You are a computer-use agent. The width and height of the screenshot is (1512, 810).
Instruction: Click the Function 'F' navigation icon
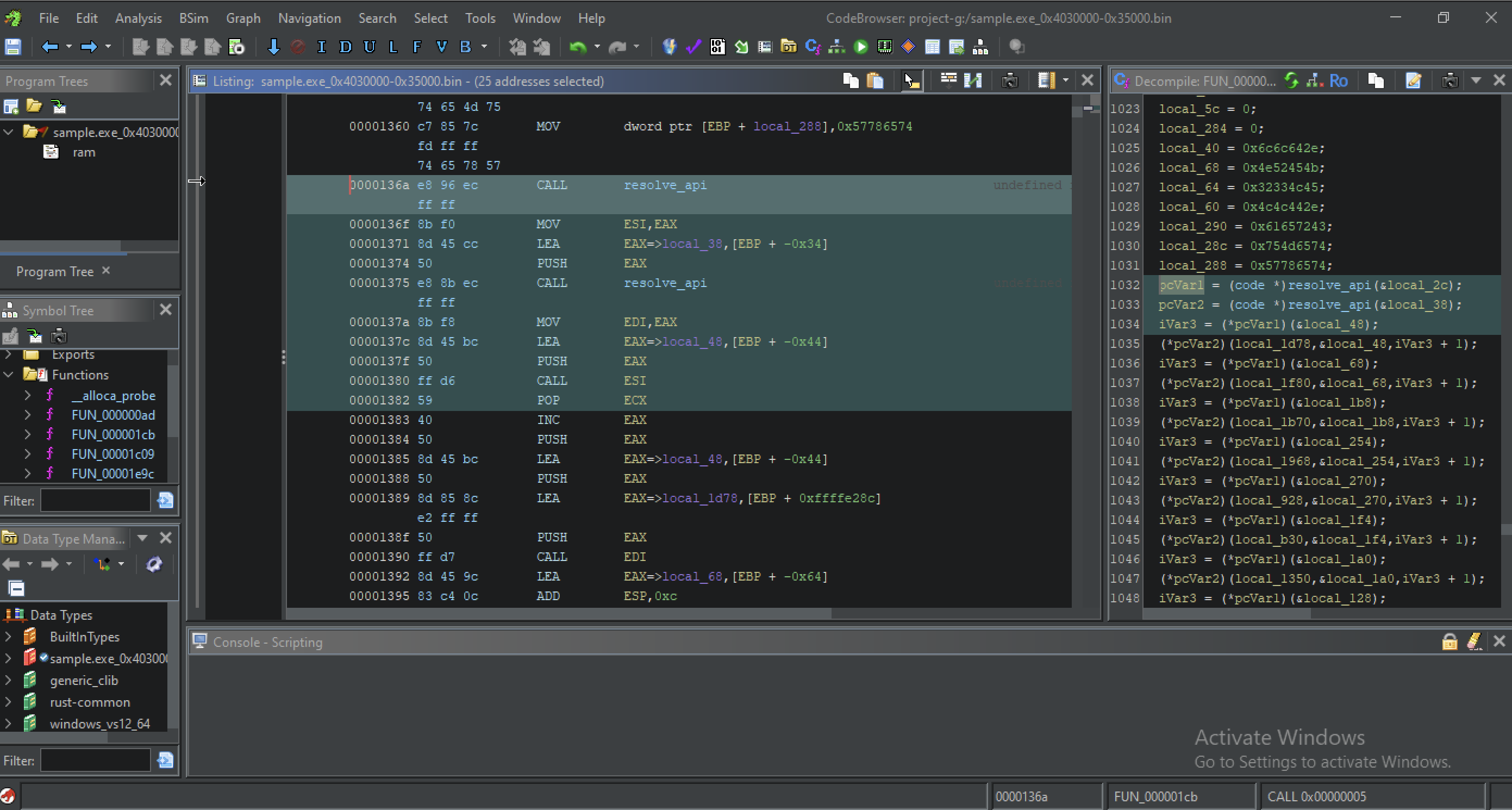coord(417,47)
